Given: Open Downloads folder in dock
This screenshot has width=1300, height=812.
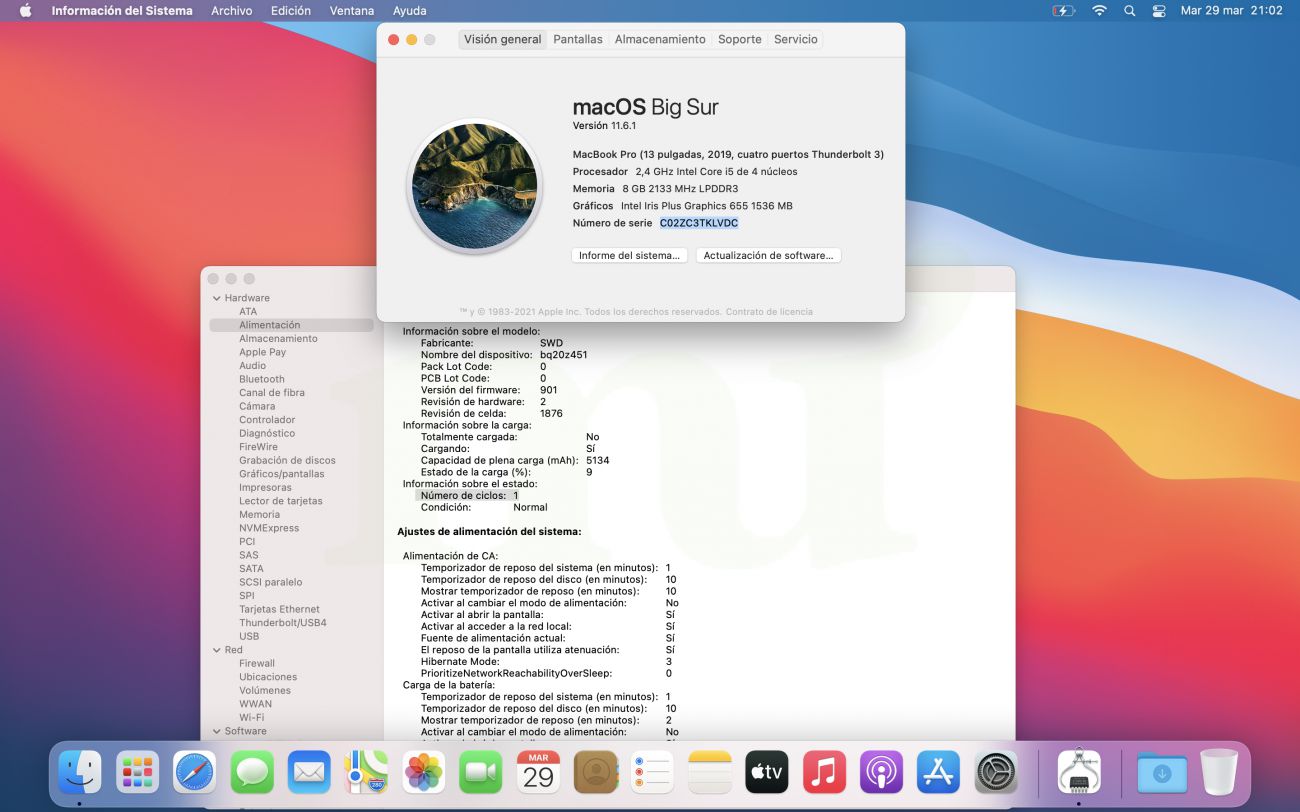Looking at the screenshot, I should 1162,772.
